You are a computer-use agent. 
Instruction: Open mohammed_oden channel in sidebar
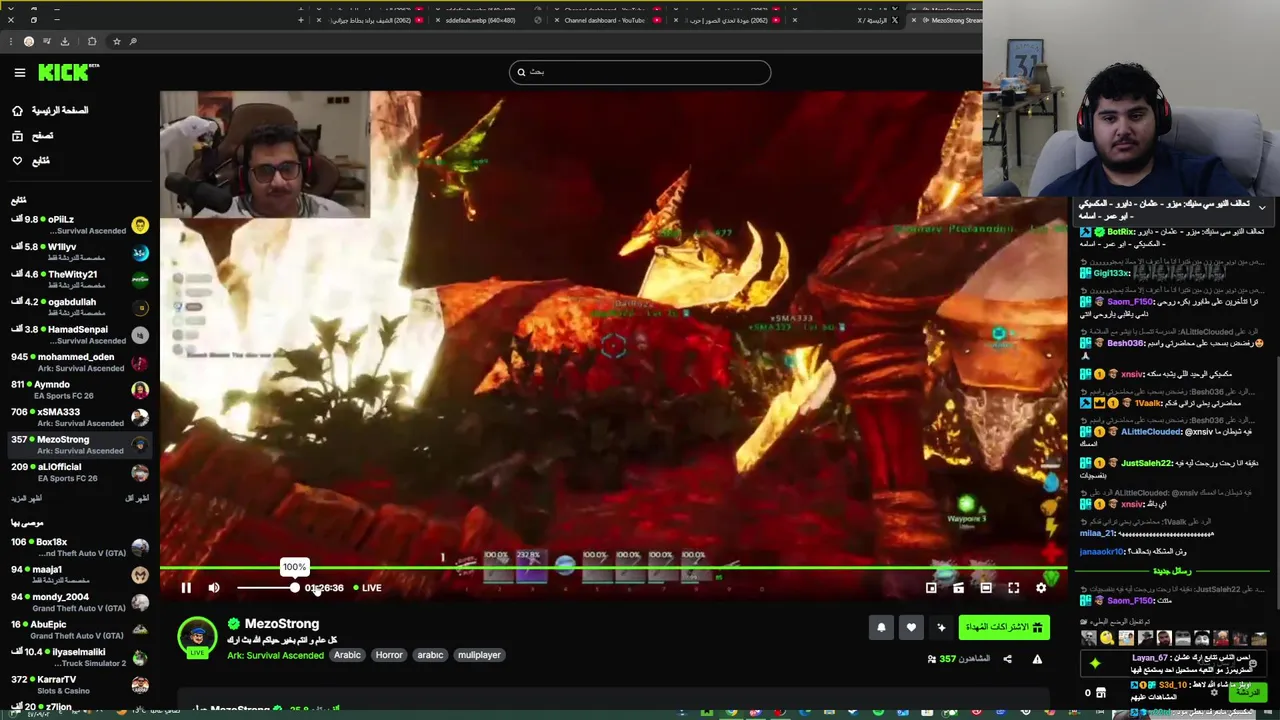[x=80, y=362]
